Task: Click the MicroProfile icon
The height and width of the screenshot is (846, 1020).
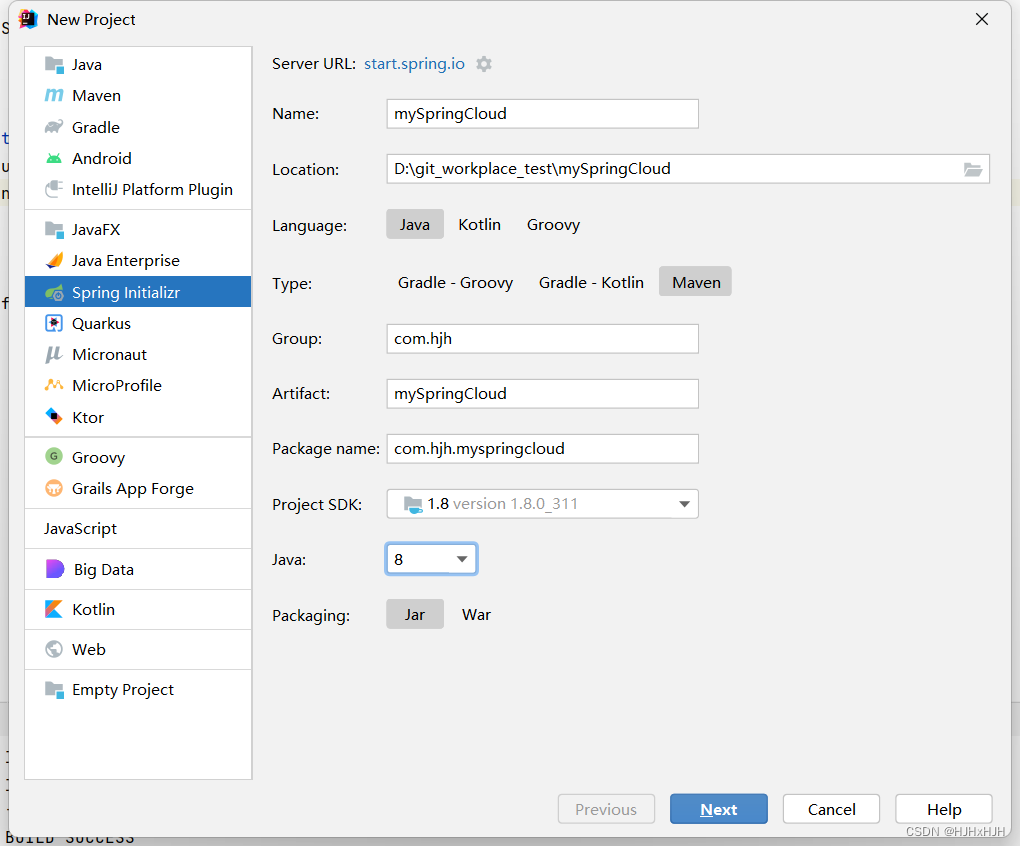Action: [x=54, y=385]
